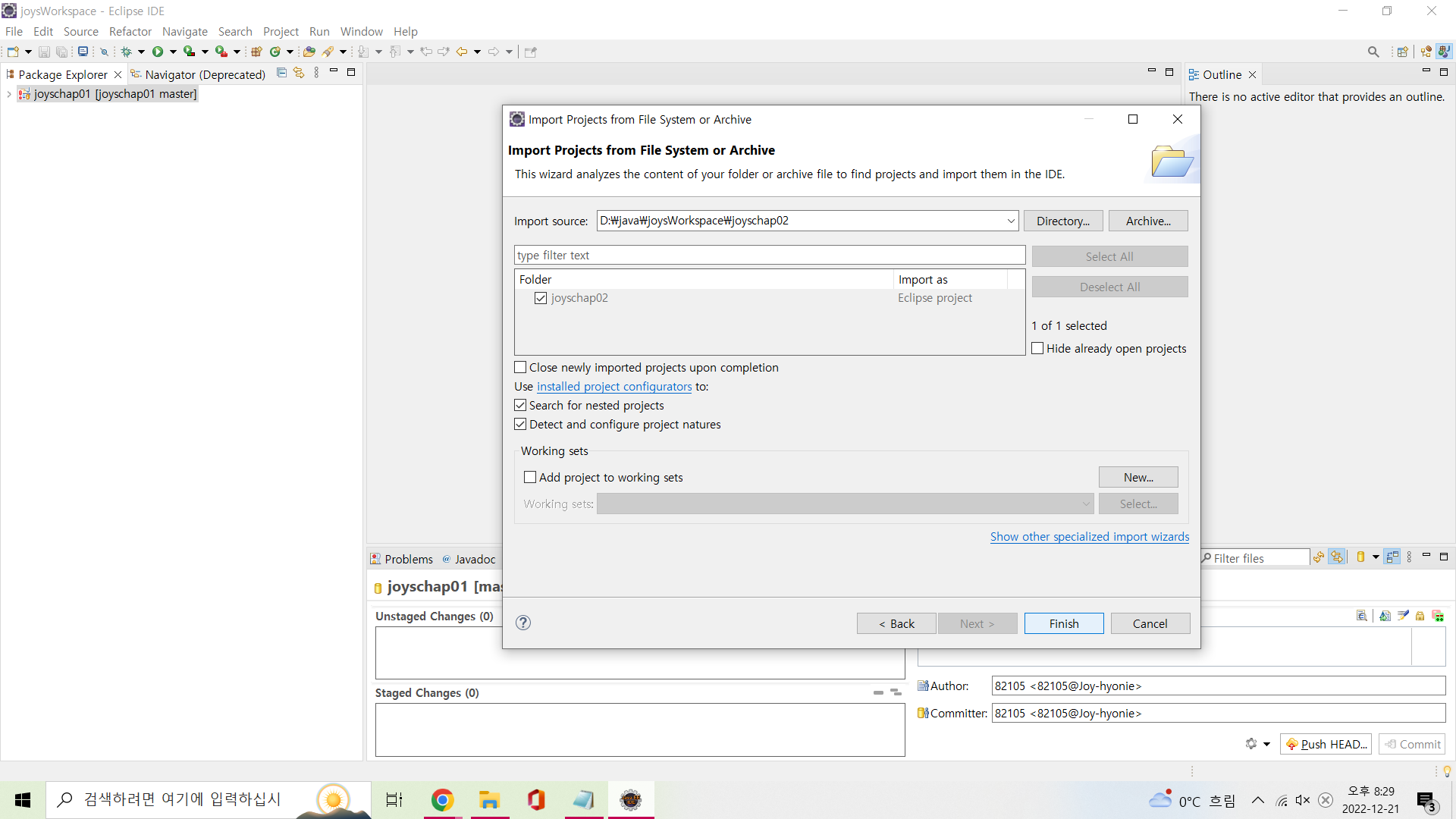Screen dimensions: 1456x819
Task: Click the Run toolbar icon
Action: click(158, 52)
